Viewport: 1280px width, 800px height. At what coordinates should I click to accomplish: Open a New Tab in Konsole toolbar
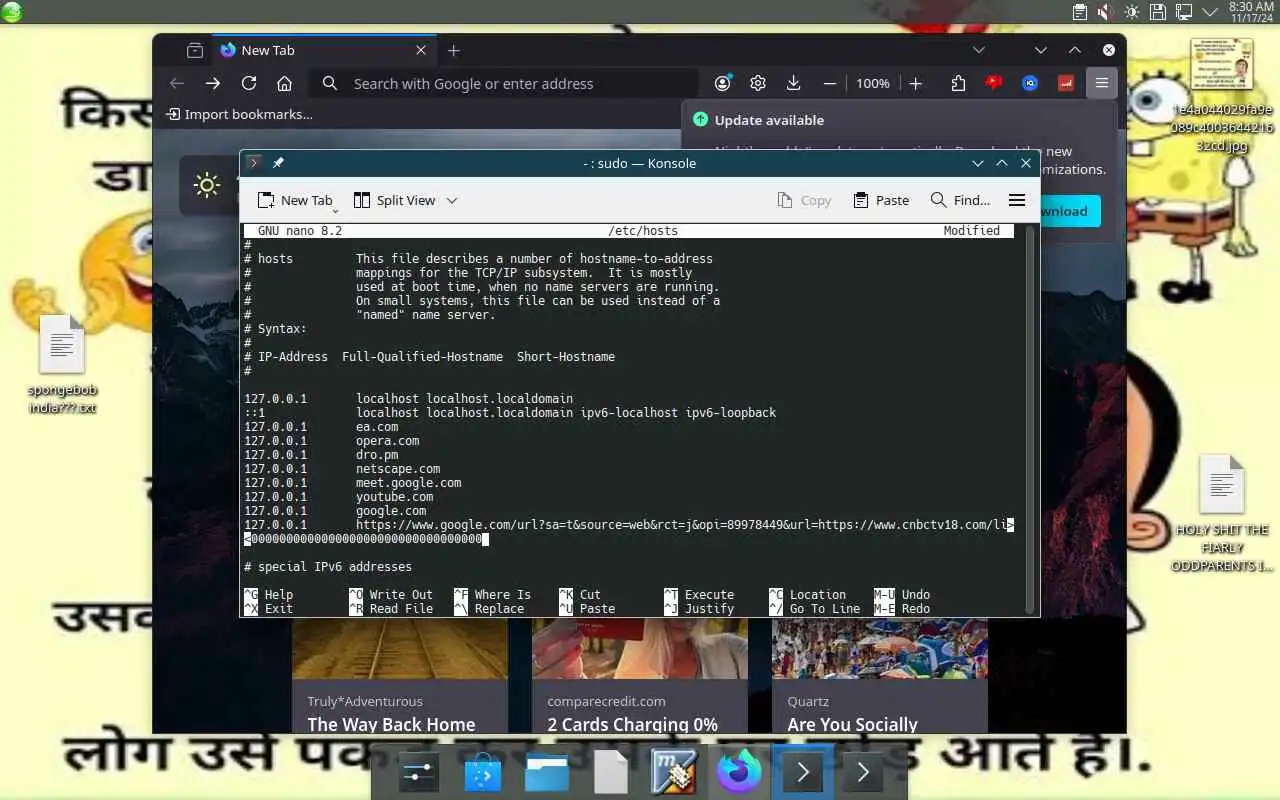(294, 200)
